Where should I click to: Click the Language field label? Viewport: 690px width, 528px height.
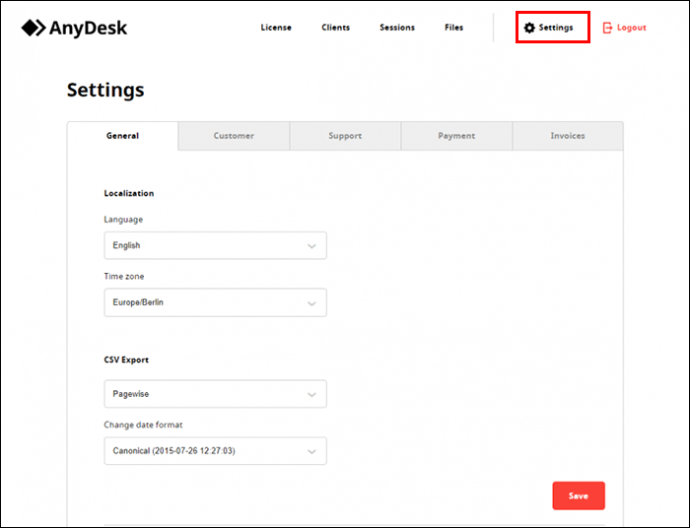tap(123, 220)
